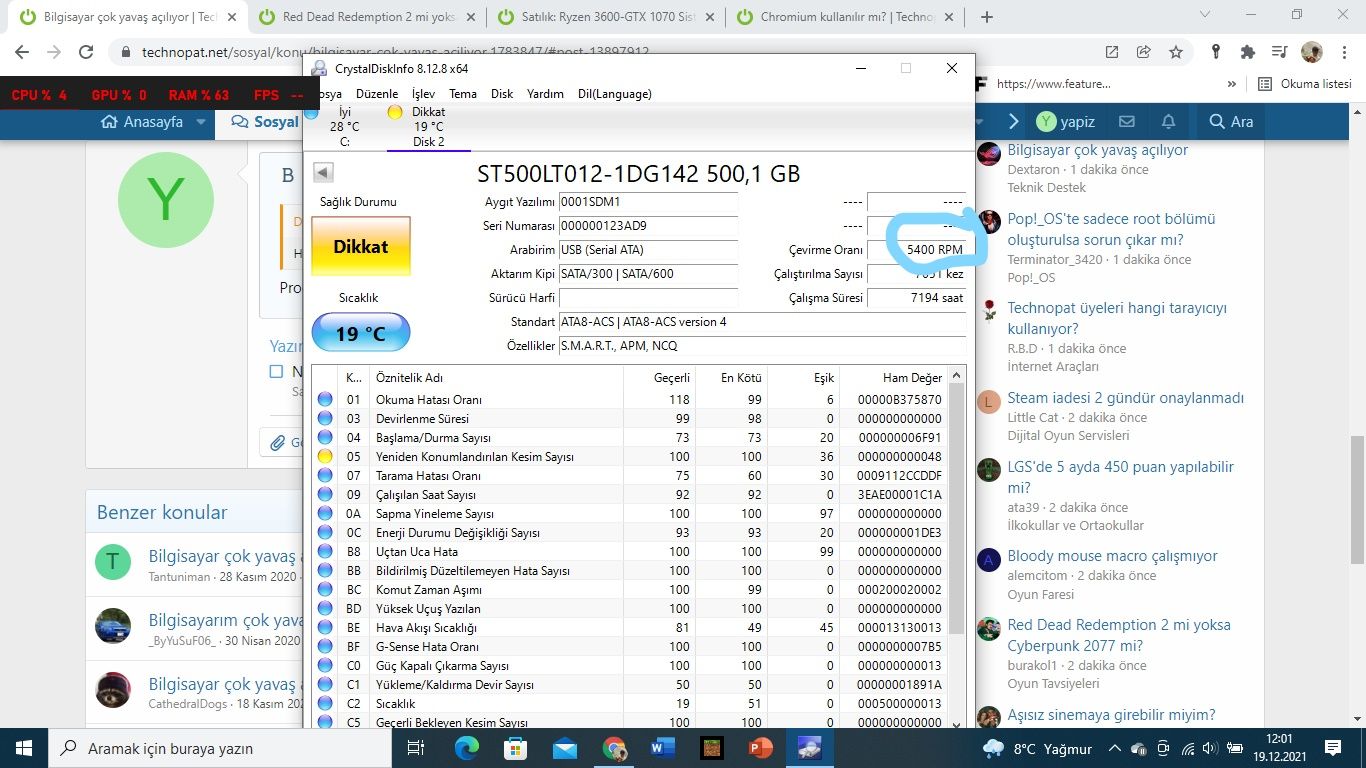This screenshot has width=1366, height=768.
Task: Open the yapiz user account menu
Action: (1066, 122)
